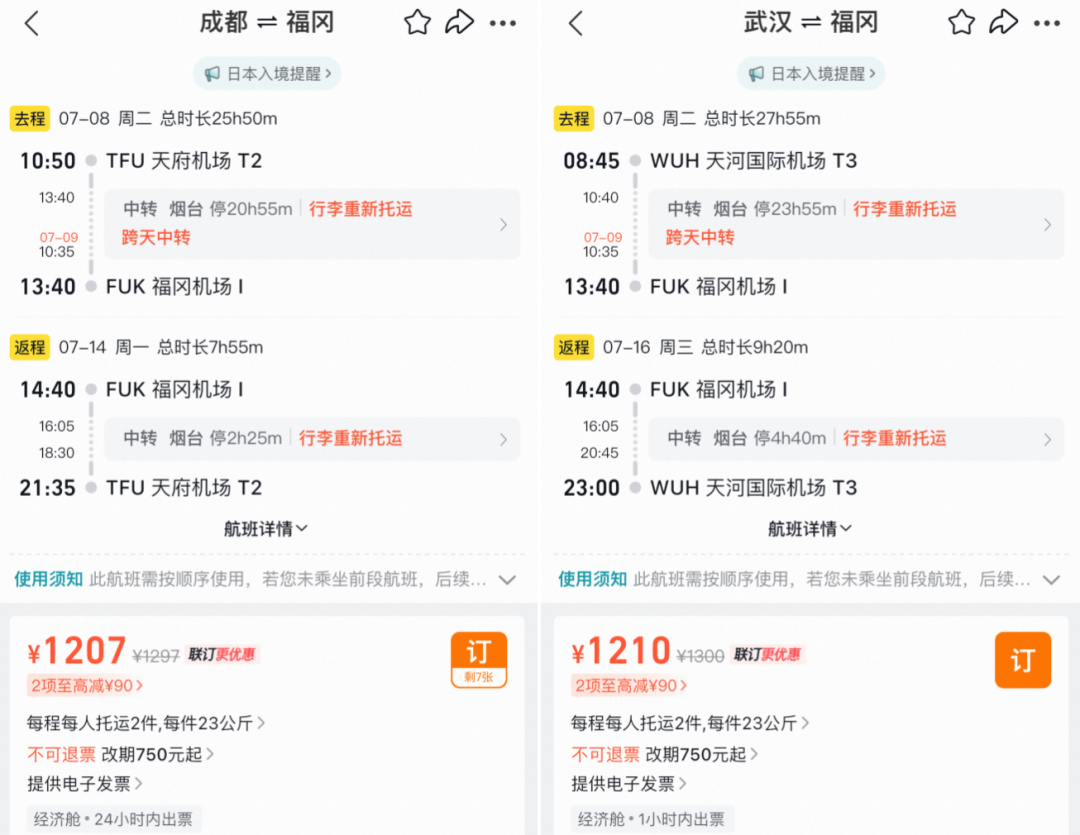This screenshot has width=1080, height=835.
Task: Tap the favorite star for 成都⇌福冈 itinerary
Action: 416,22
